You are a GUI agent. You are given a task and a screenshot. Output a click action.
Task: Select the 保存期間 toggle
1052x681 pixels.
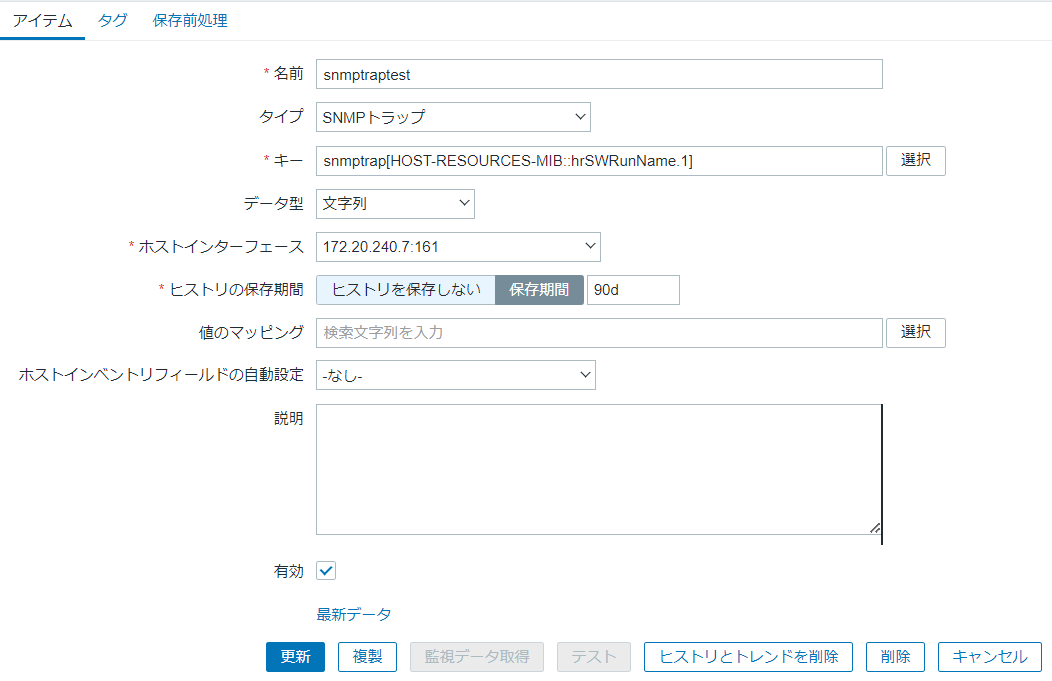click(x=539, y=289)
